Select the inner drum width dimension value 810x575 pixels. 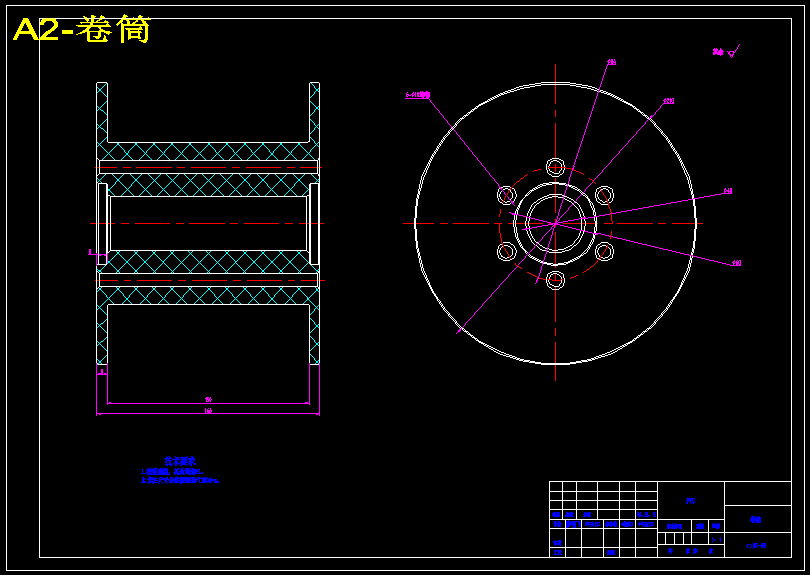(208, 399)
